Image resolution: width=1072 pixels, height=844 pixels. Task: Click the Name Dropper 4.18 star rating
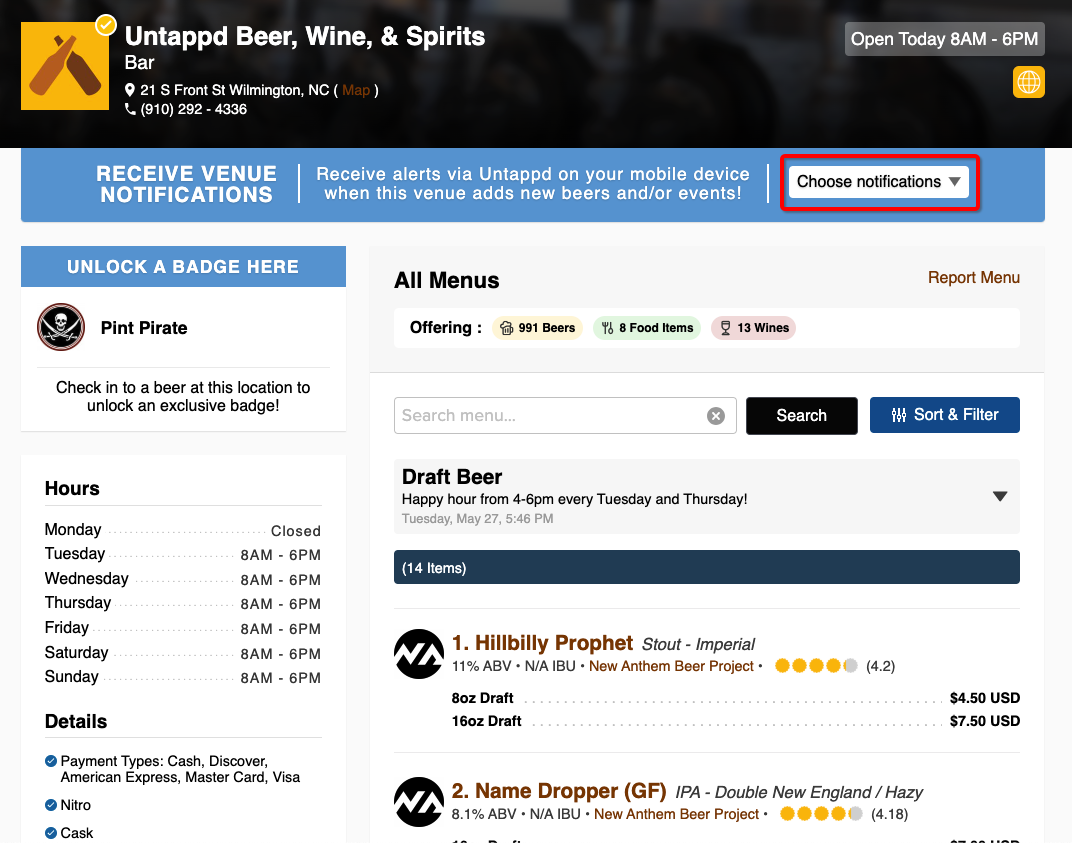[821, 813]
